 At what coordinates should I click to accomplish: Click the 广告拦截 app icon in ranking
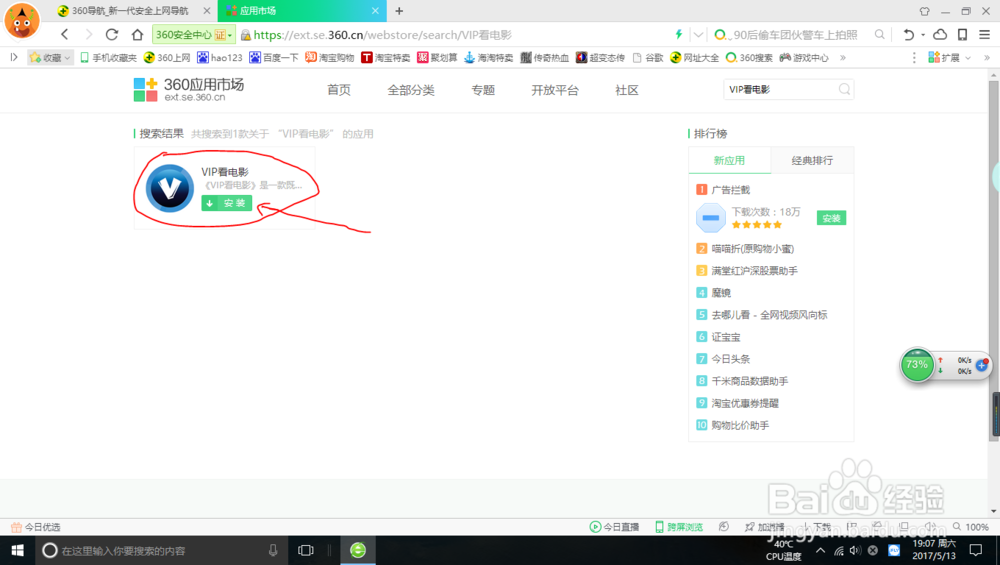click(x=710, y=218)
